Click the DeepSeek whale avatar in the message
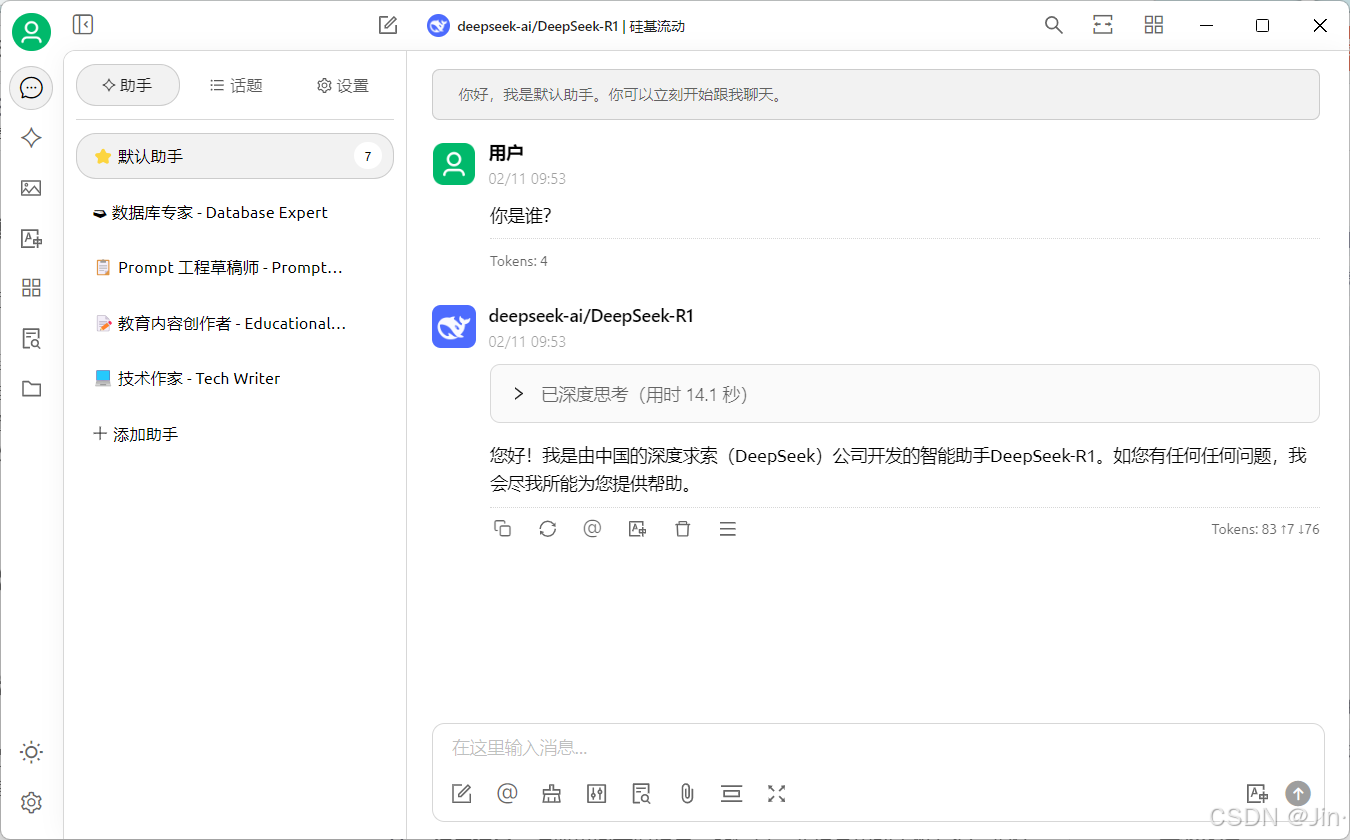1350x840 pixels. [454, 327]
